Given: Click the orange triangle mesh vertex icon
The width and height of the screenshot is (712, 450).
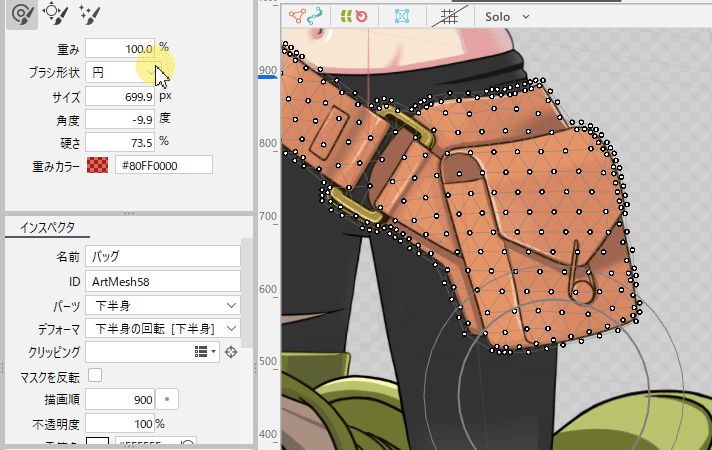Looking at the screenshot, I should tap(297, 17).
